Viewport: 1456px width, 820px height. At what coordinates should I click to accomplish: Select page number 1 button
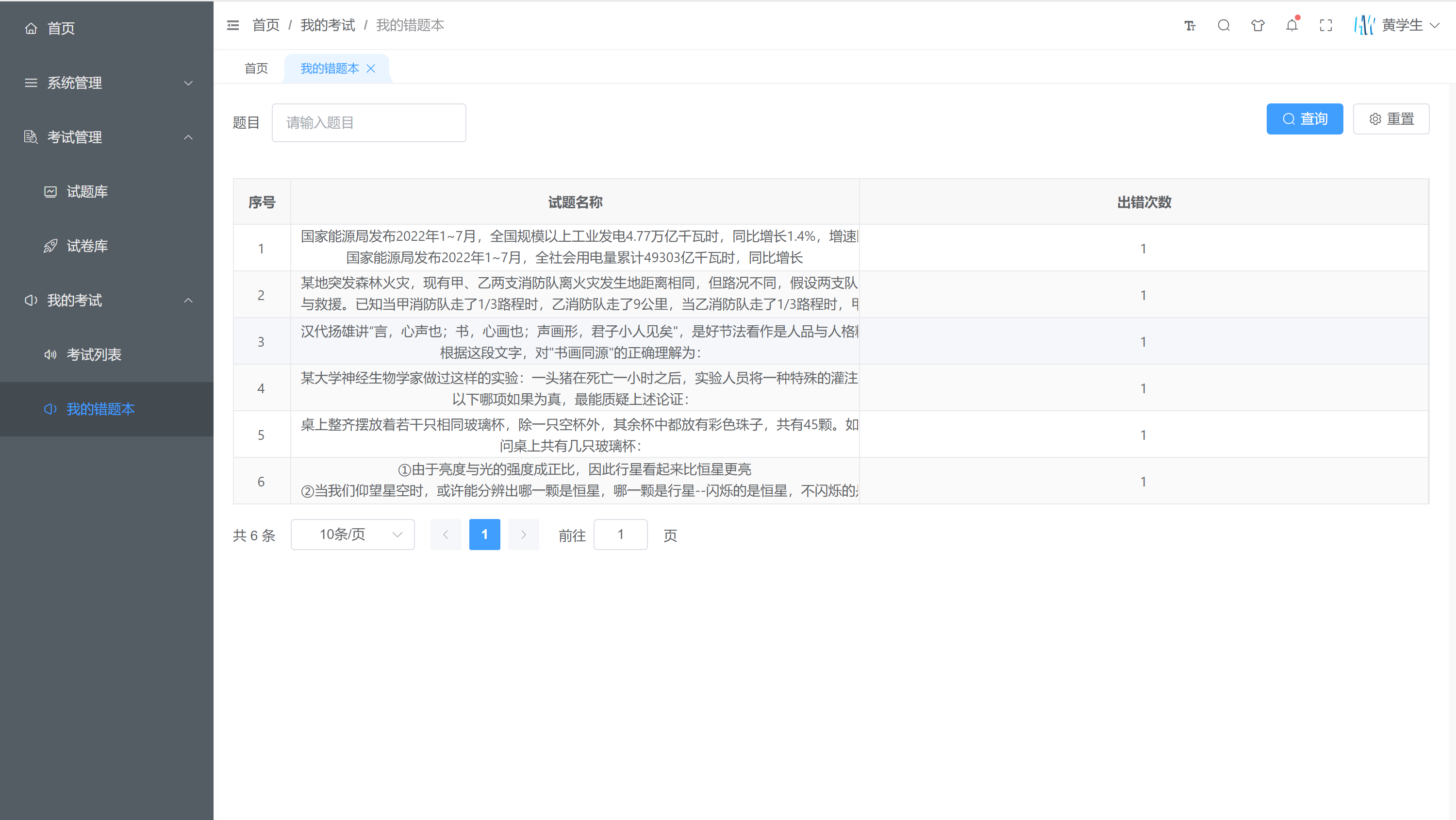pyautogui.click(x=484, y=535)
